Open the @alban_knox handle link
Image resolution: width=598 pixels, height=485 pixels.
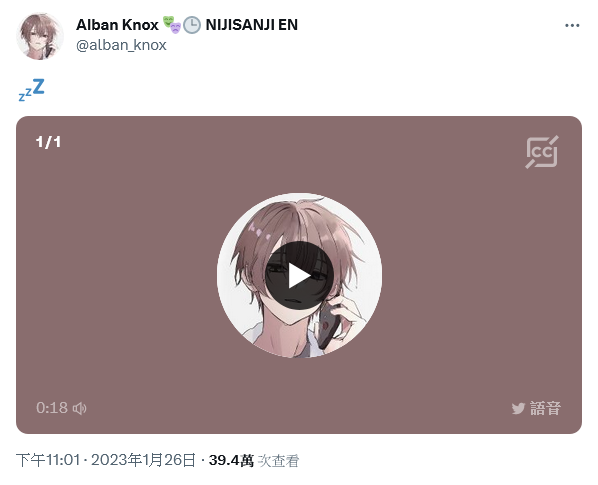(x=121, y=45)
